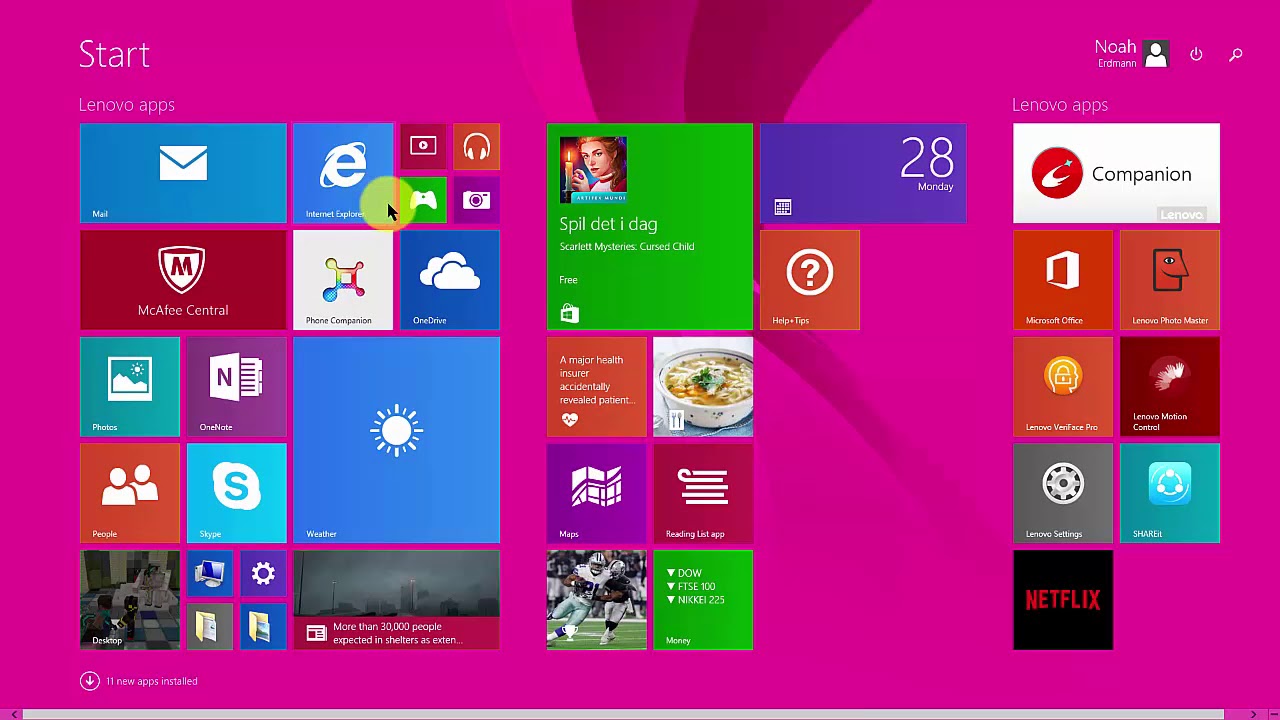1280x720 pixels.
Task: Open the Netflix tile
Action: click(1063, 600)
